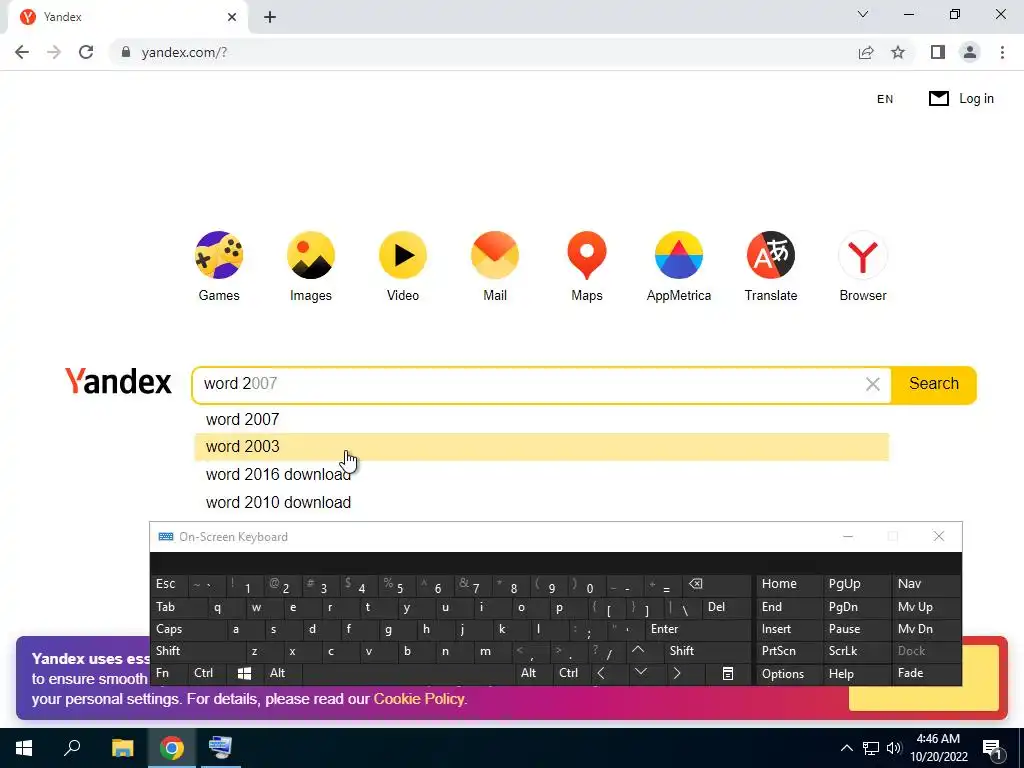Choose suggestion word 2007

(541, 419)
